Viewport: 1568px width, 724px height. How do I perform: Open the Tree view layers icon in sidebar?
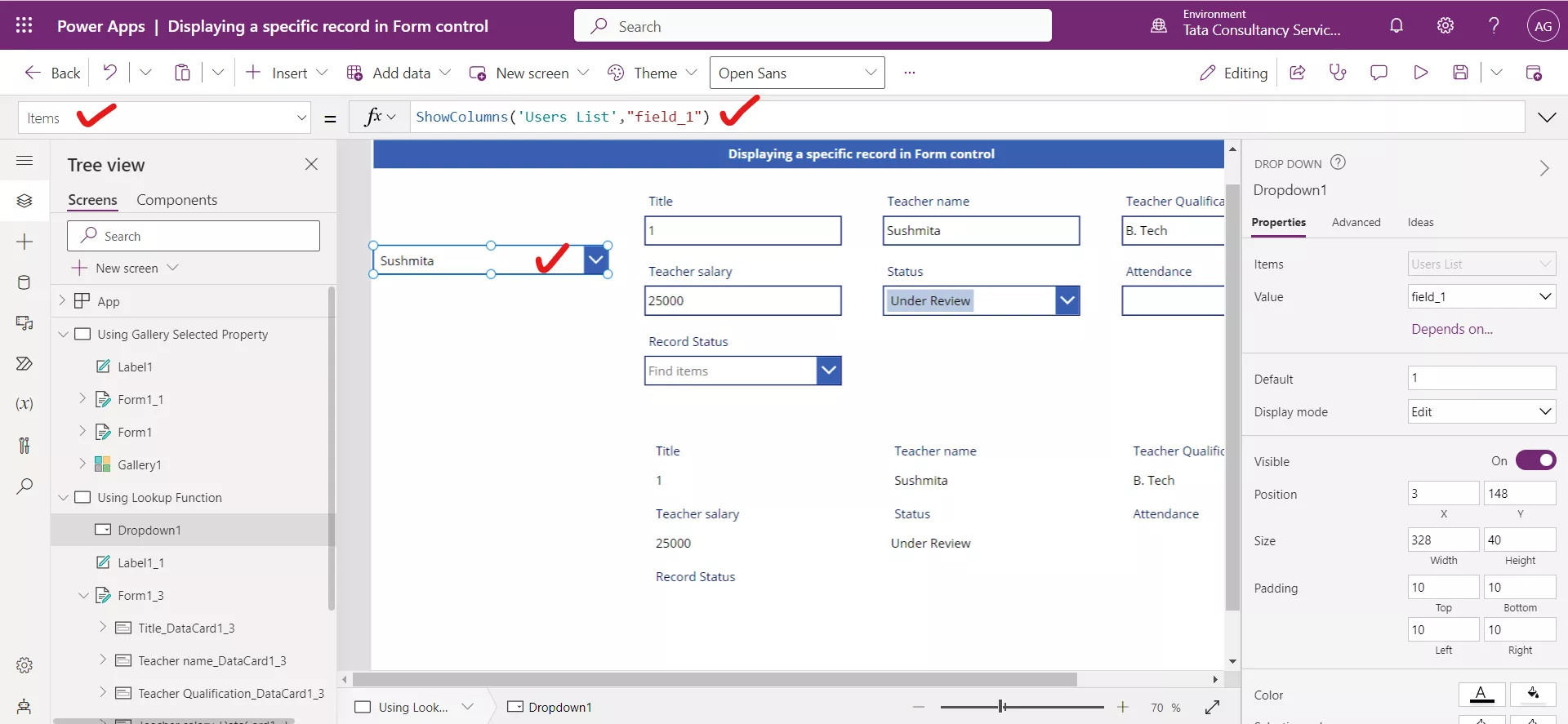click(24, 201)
